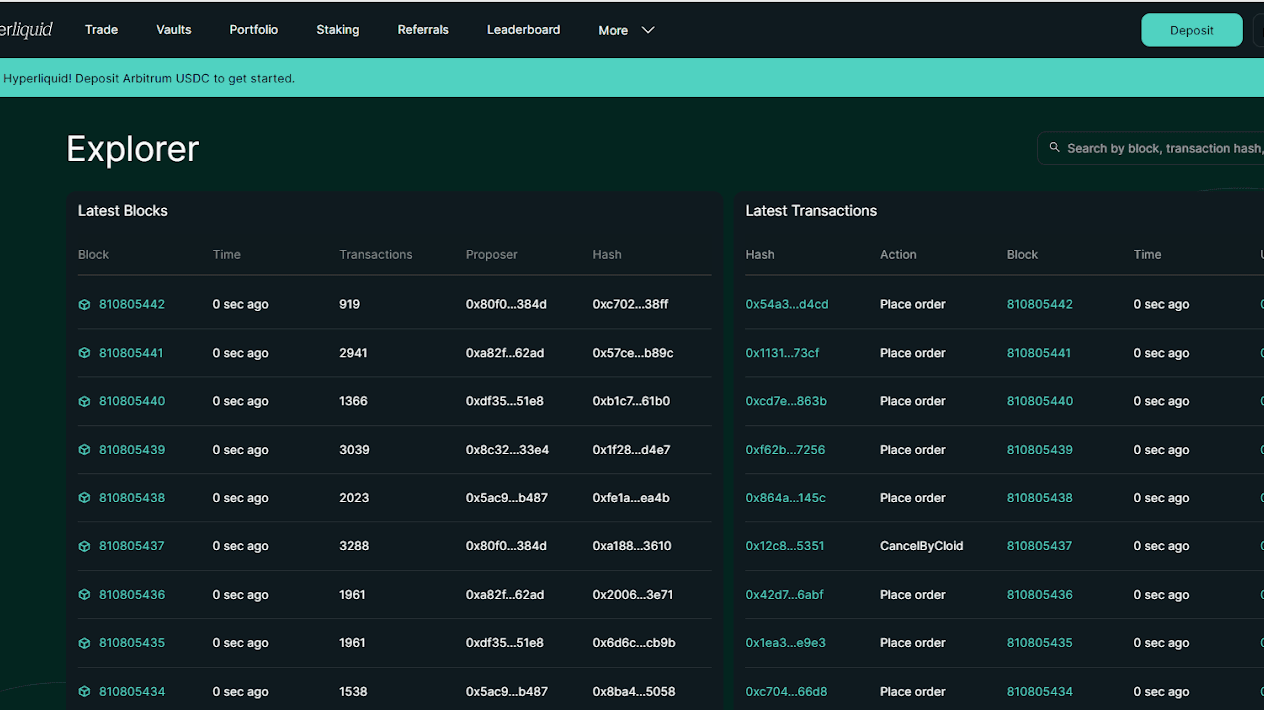Open the Trade page
Image resolution: width=1264 pixels, height=710 pixels.
point(101,30)
